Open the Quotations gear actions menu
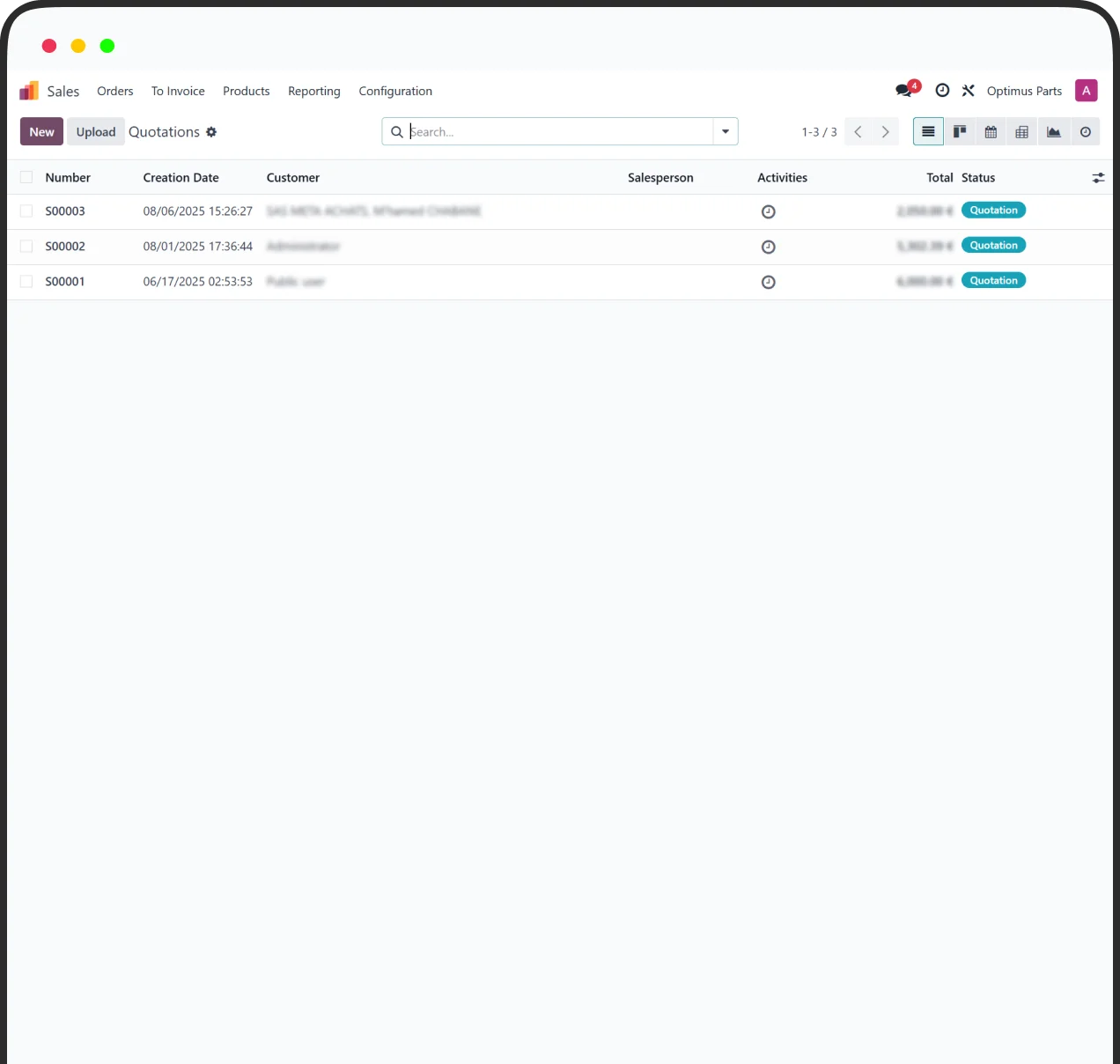The height and width of the screenshot is (1064, 1120). 211,132
